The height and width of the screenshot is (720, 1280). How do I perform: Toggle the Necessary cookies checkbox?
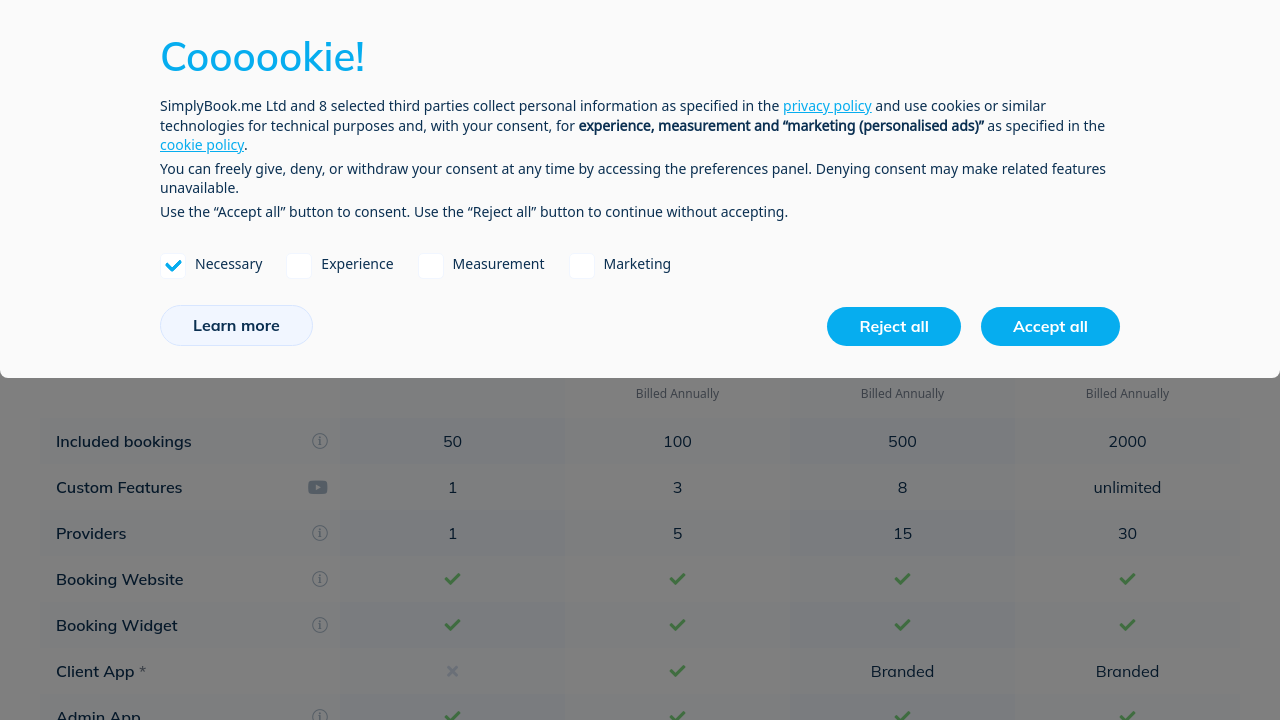[x=173, y=265]
